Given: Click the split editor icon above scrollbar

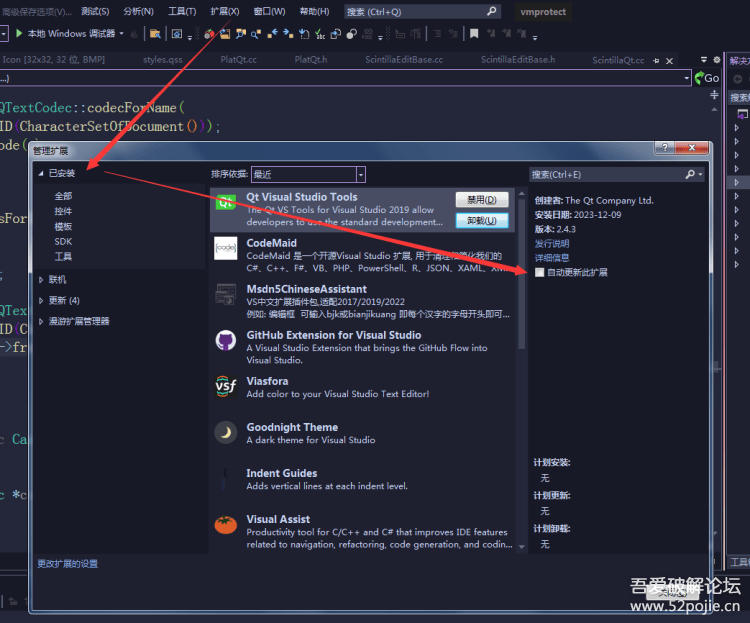Looking at the screenshot, I should [x=714, y=95].
